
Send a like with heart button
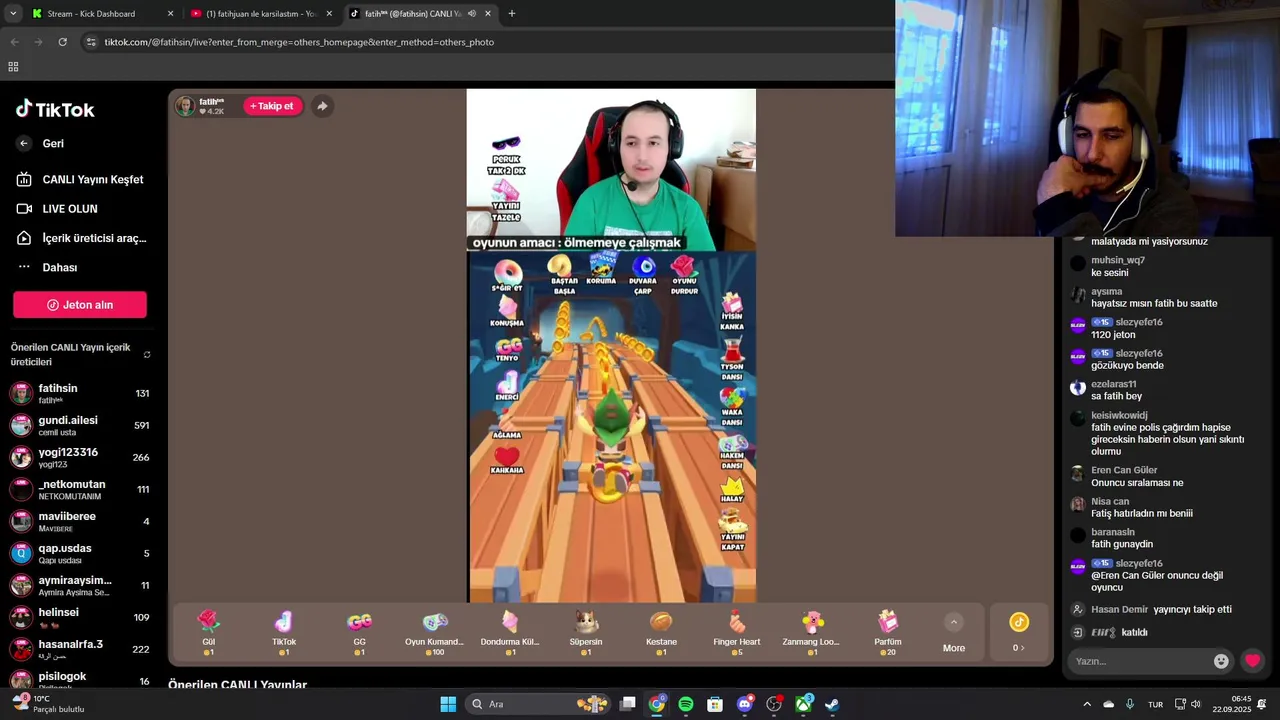tap(1252, 661)
